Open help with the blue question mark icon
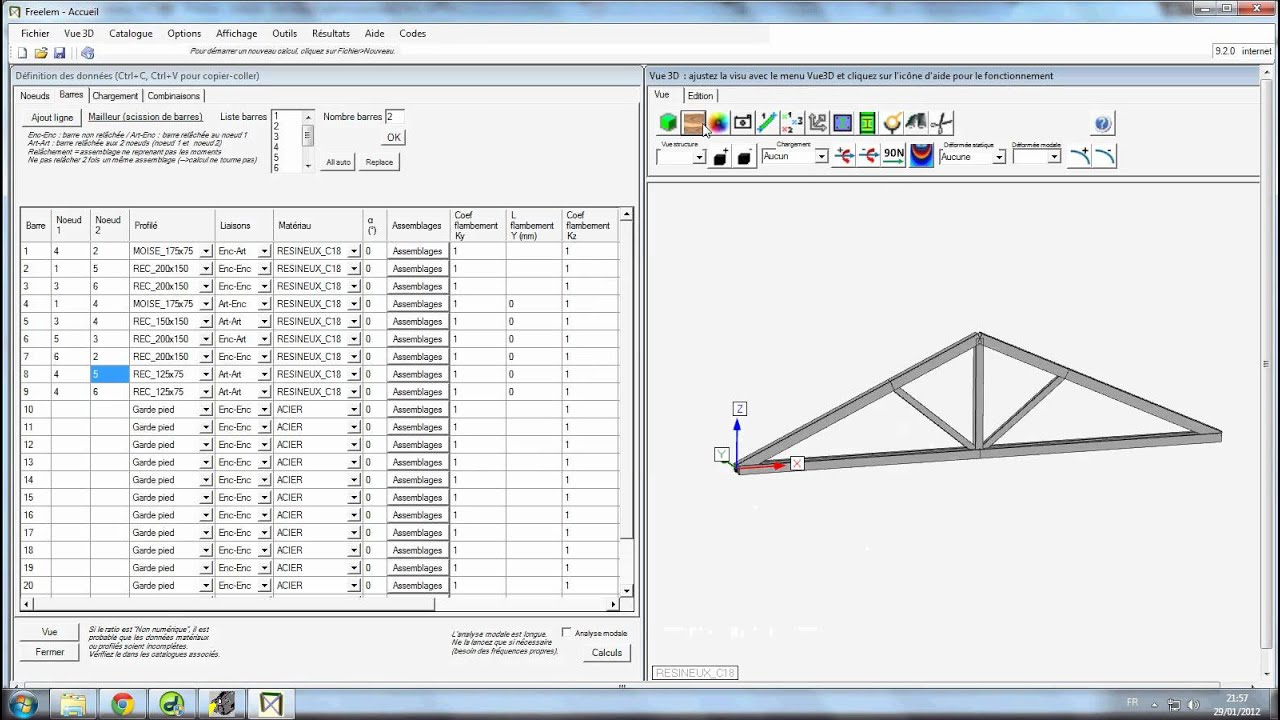 1102,124
